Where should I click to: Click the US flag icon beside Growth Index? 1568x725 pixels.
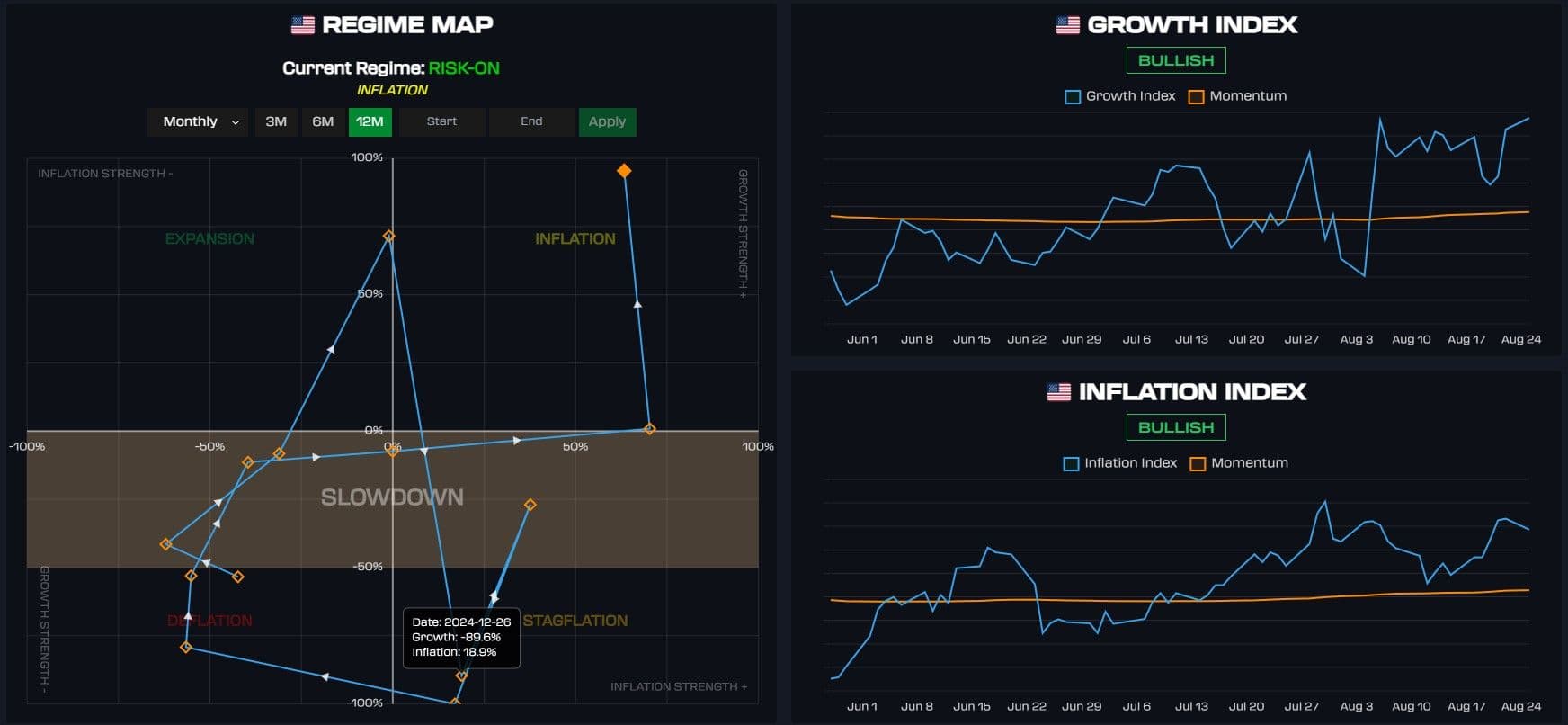pyautogui.click(x=1067, y=25)
